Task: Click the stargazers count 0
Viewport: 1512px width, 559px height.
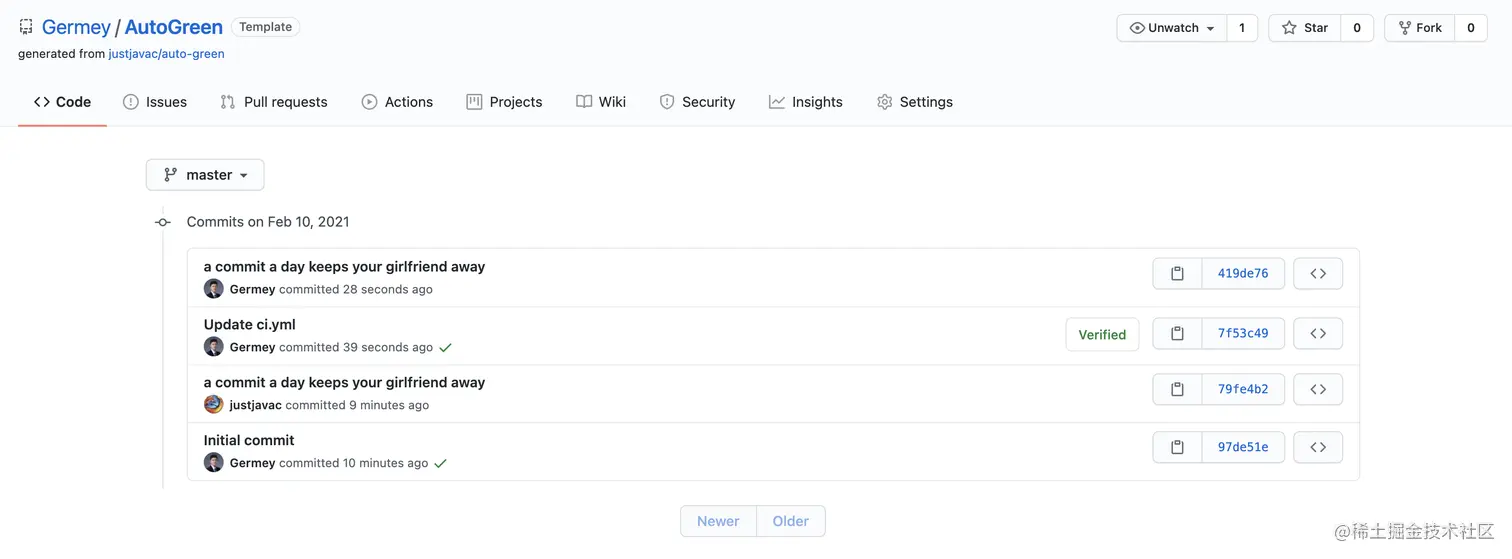Action: click(x=1357, y=28)
